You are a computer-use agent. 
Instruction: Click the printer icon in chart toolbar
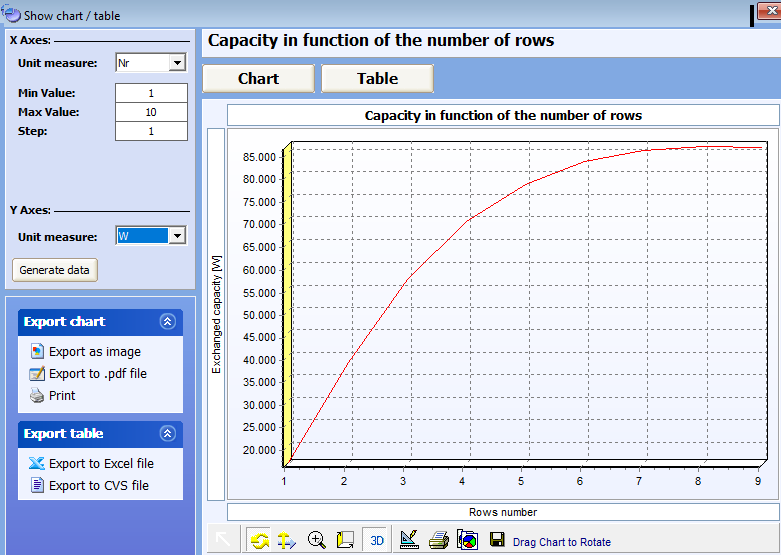click(x=439, y=540)
